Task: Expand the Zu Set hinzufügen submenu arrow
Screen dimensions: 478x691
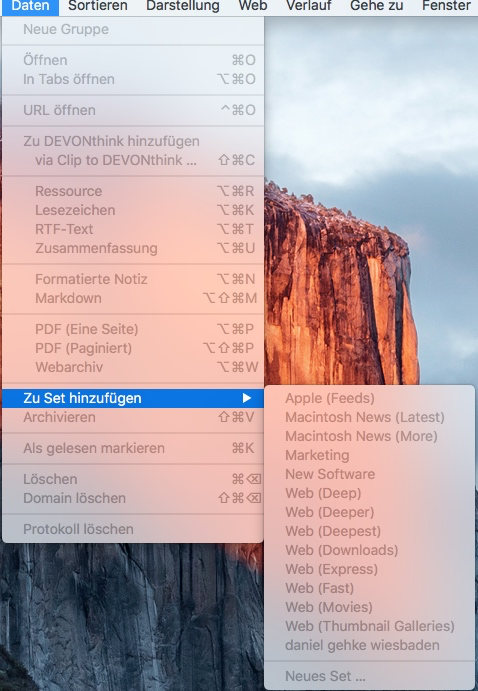Action: click(247, 398)
